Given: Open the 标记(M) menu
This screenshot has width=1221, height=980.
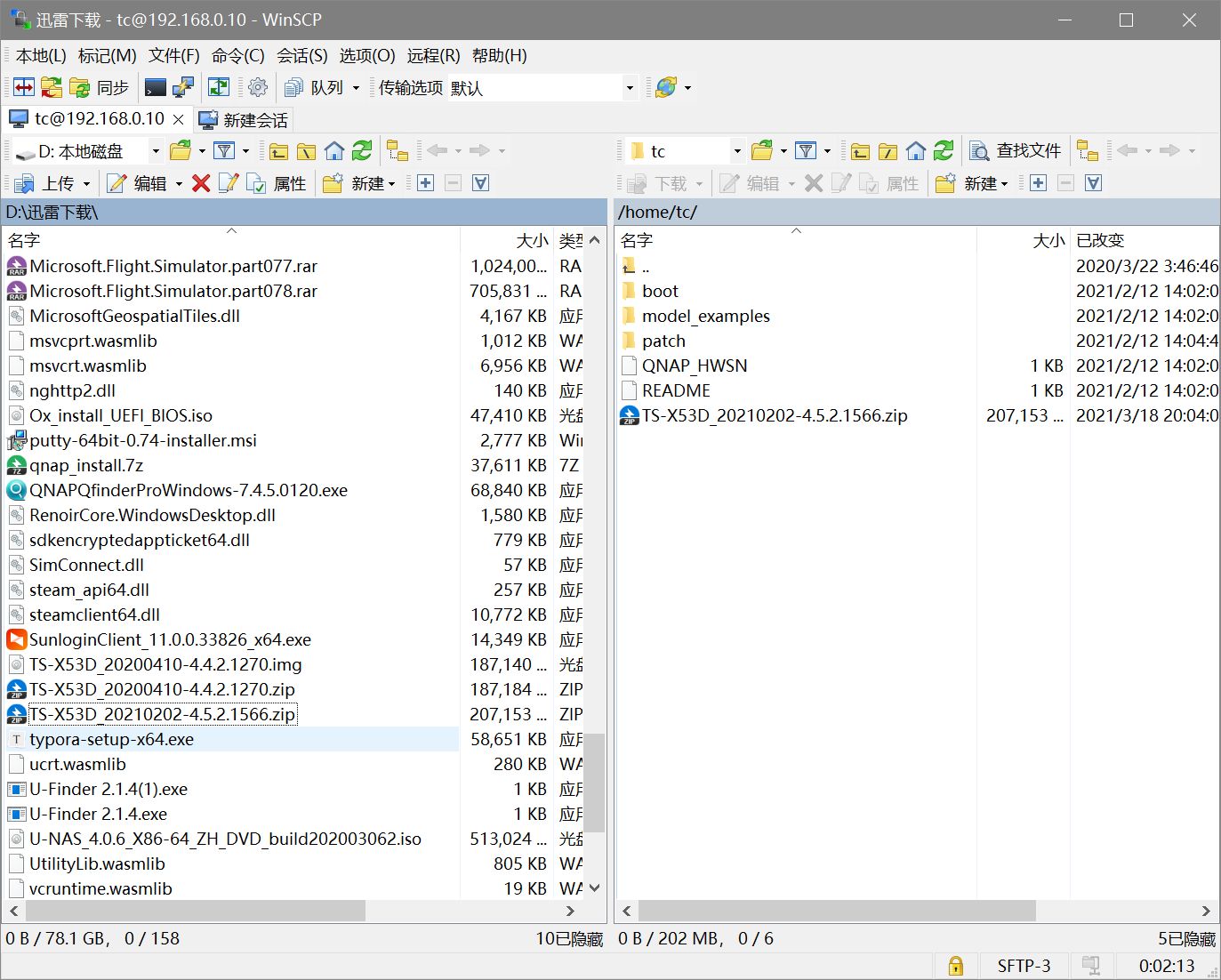Looking at the screenshot, I should 108,55.
